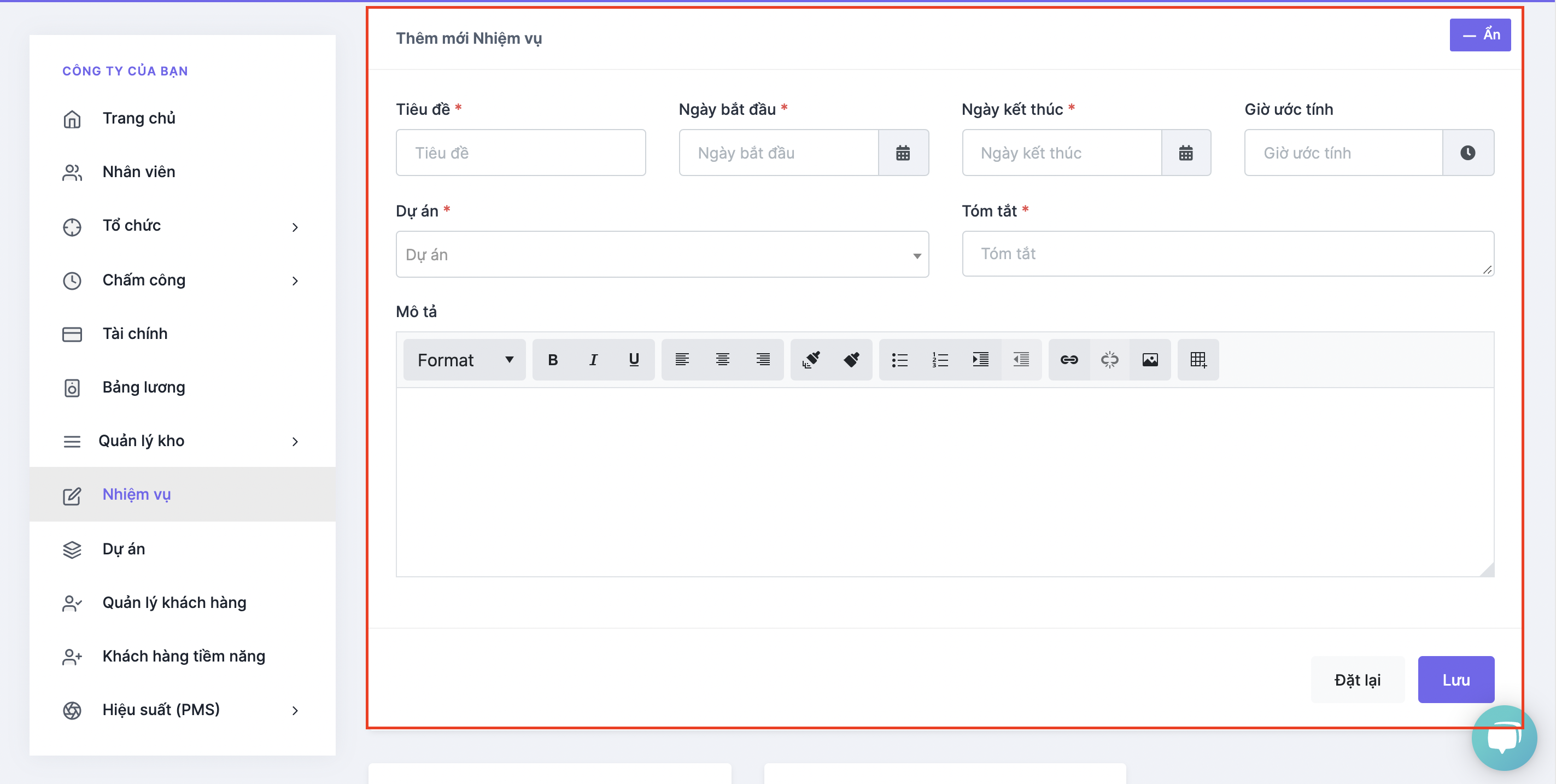Open the Format dropdown in editor
The image size is (1556, 784).
465,360
